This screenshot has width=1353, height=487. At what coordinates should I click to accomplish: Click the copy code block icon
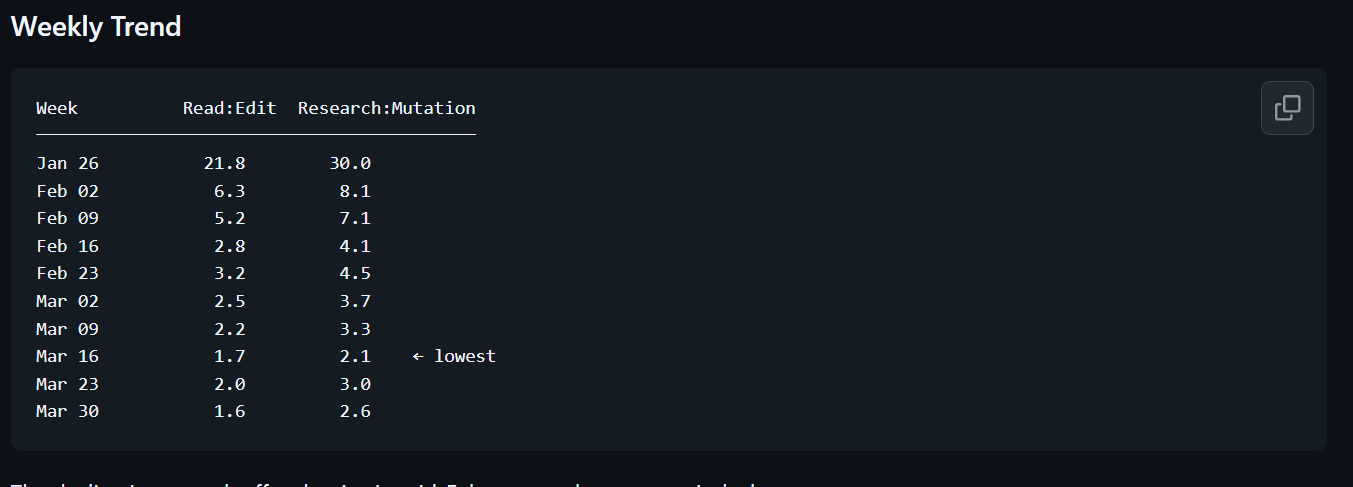(x=1287, y=108)
